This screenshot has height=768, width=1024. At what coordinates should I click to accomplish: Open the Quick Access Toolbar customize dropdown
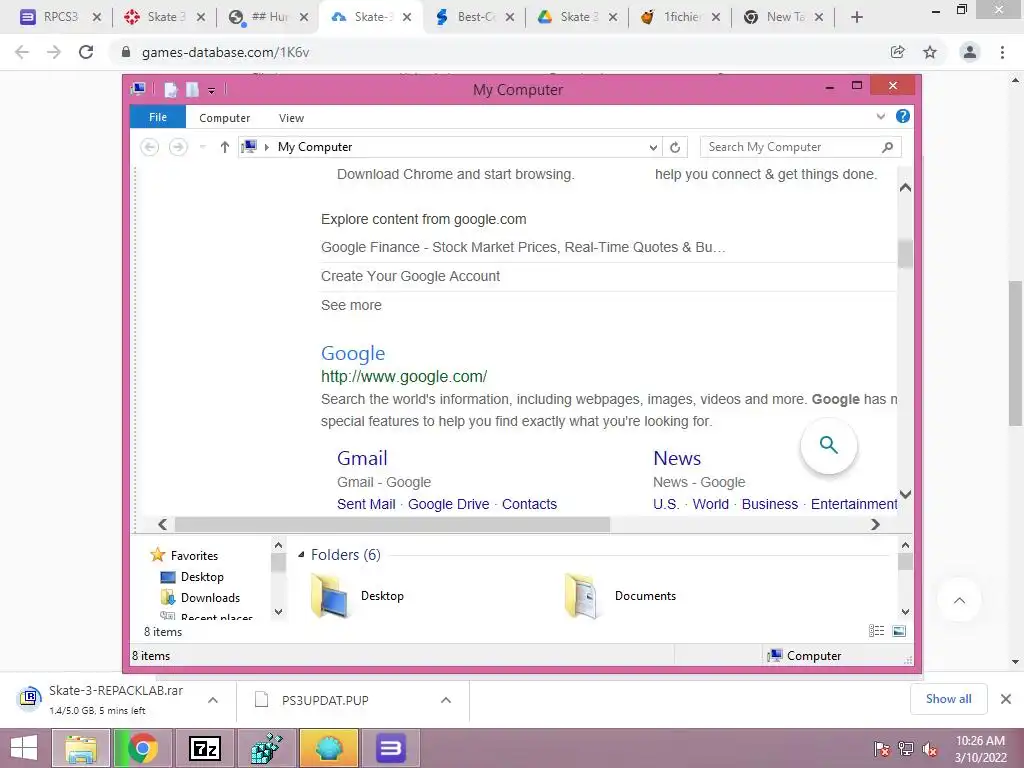tap(212, 90)
